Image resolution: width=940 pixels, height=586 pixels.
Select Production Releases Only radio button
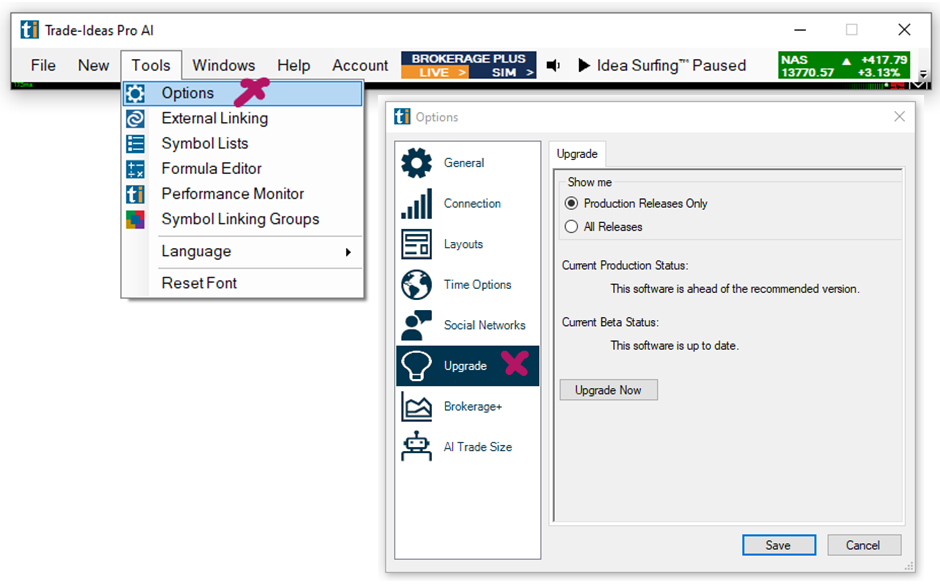point(572,203)
